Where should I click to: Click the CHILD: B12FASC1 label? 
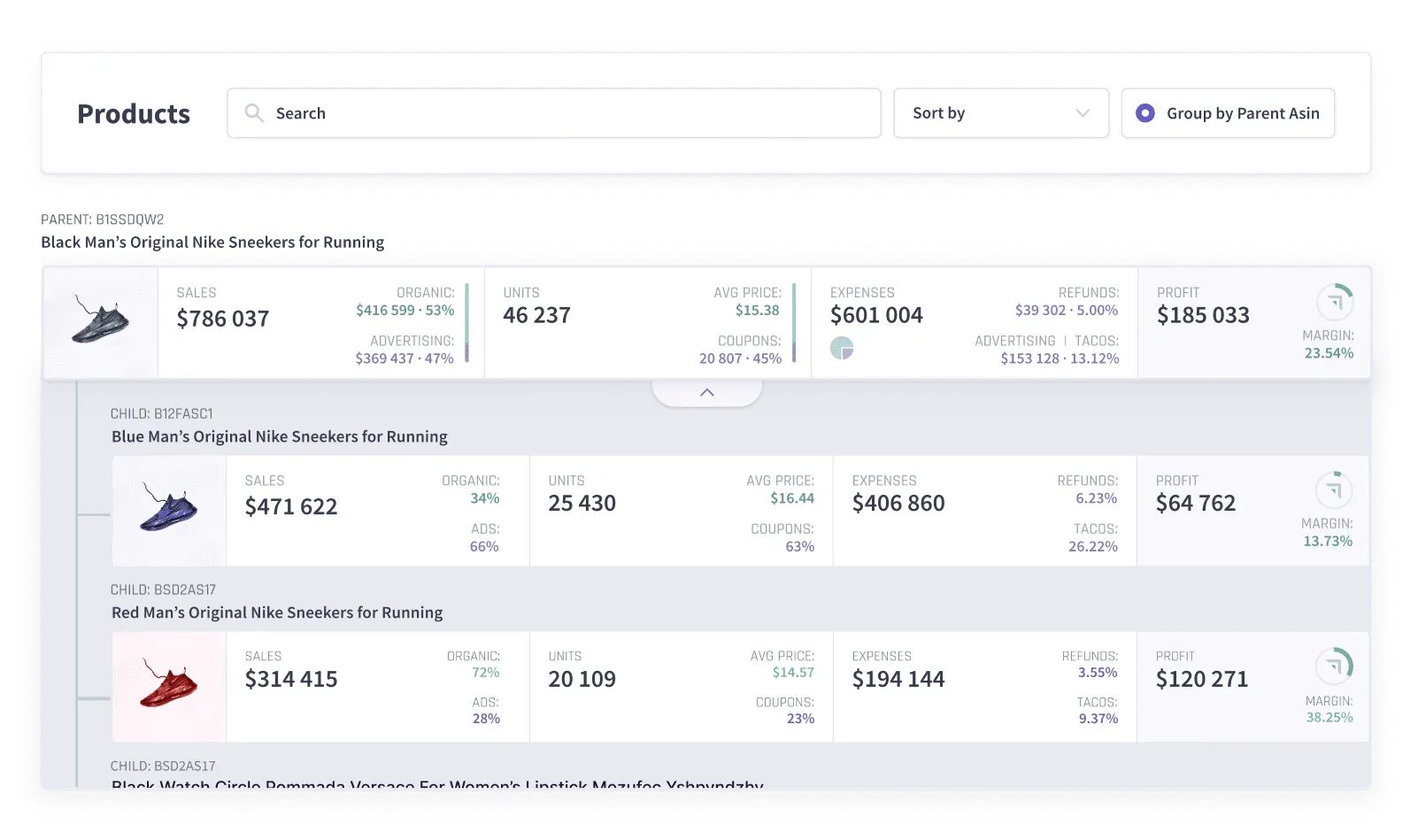162,413
